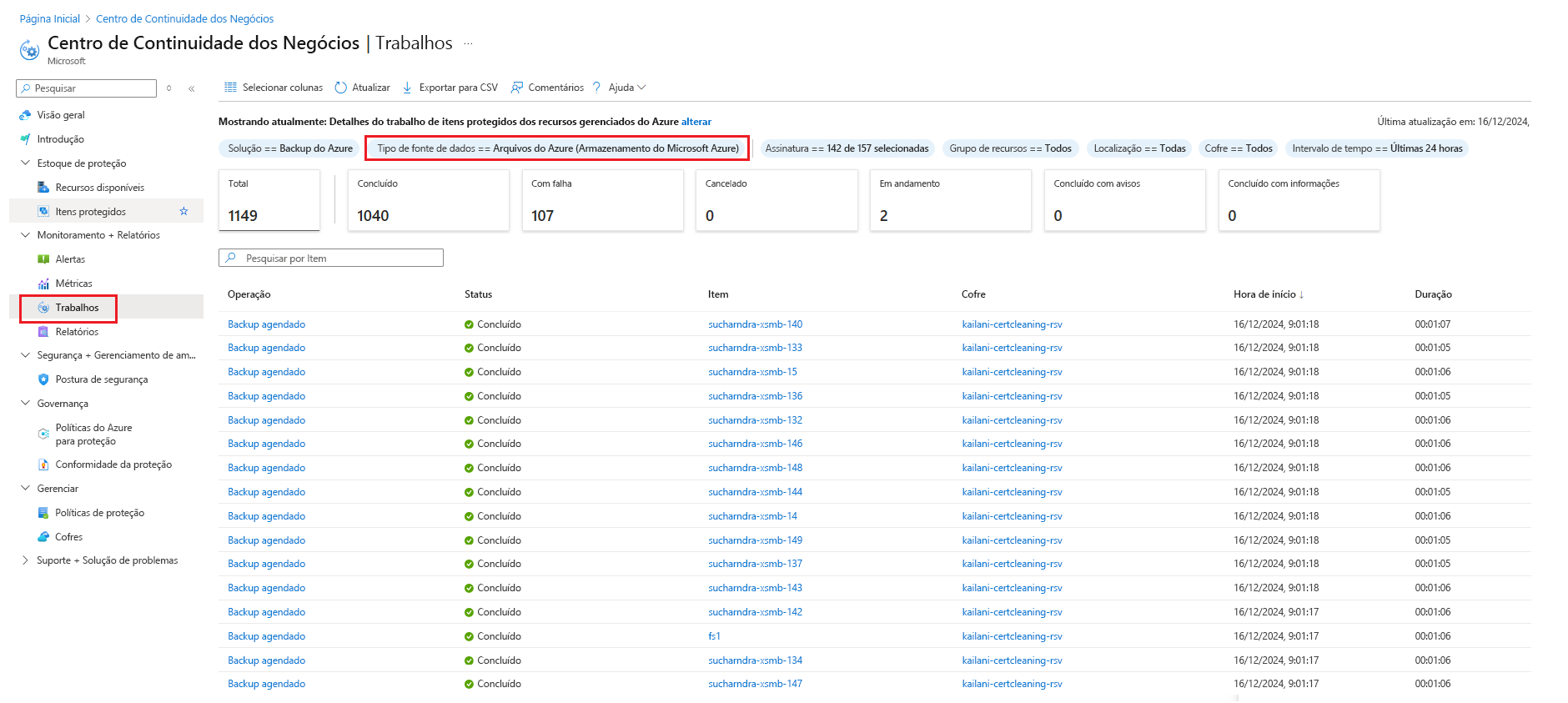This screenshot has width=1568, height=703.
Task: Open Cofres in the sidebar
Action: [69, 537]
